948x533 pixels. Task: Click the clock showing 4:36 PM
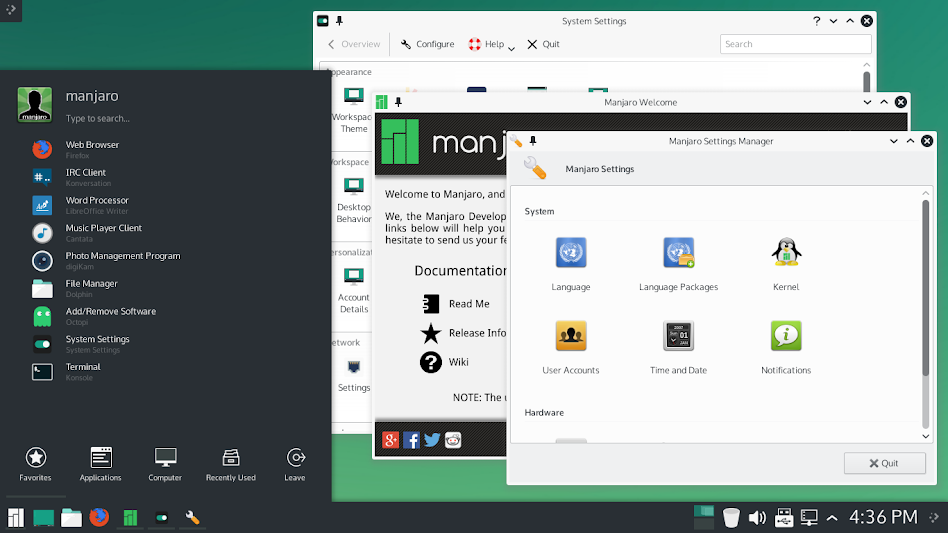click(x=883, y=517)
